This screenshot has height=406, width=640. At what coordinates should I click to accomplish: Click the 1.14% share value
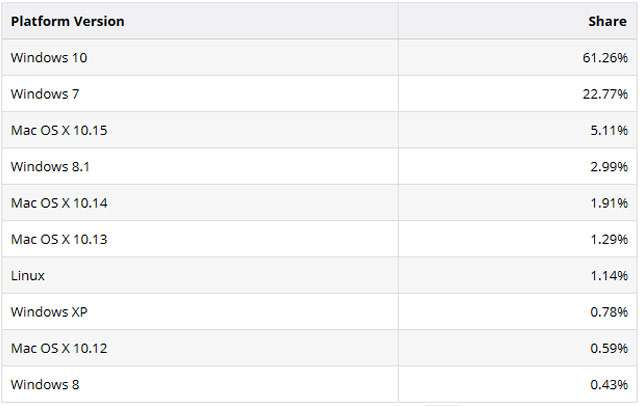[607, 275]
